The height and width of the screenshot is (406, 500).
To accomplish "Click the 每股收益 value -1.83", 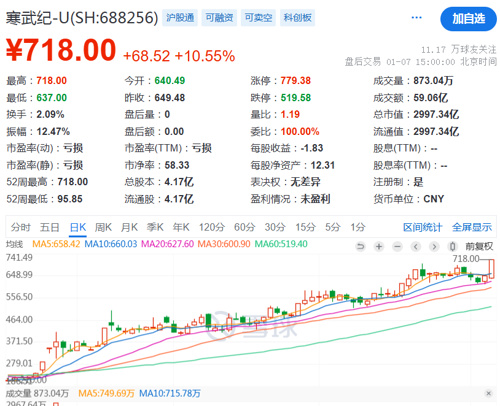I will point(312,148).
